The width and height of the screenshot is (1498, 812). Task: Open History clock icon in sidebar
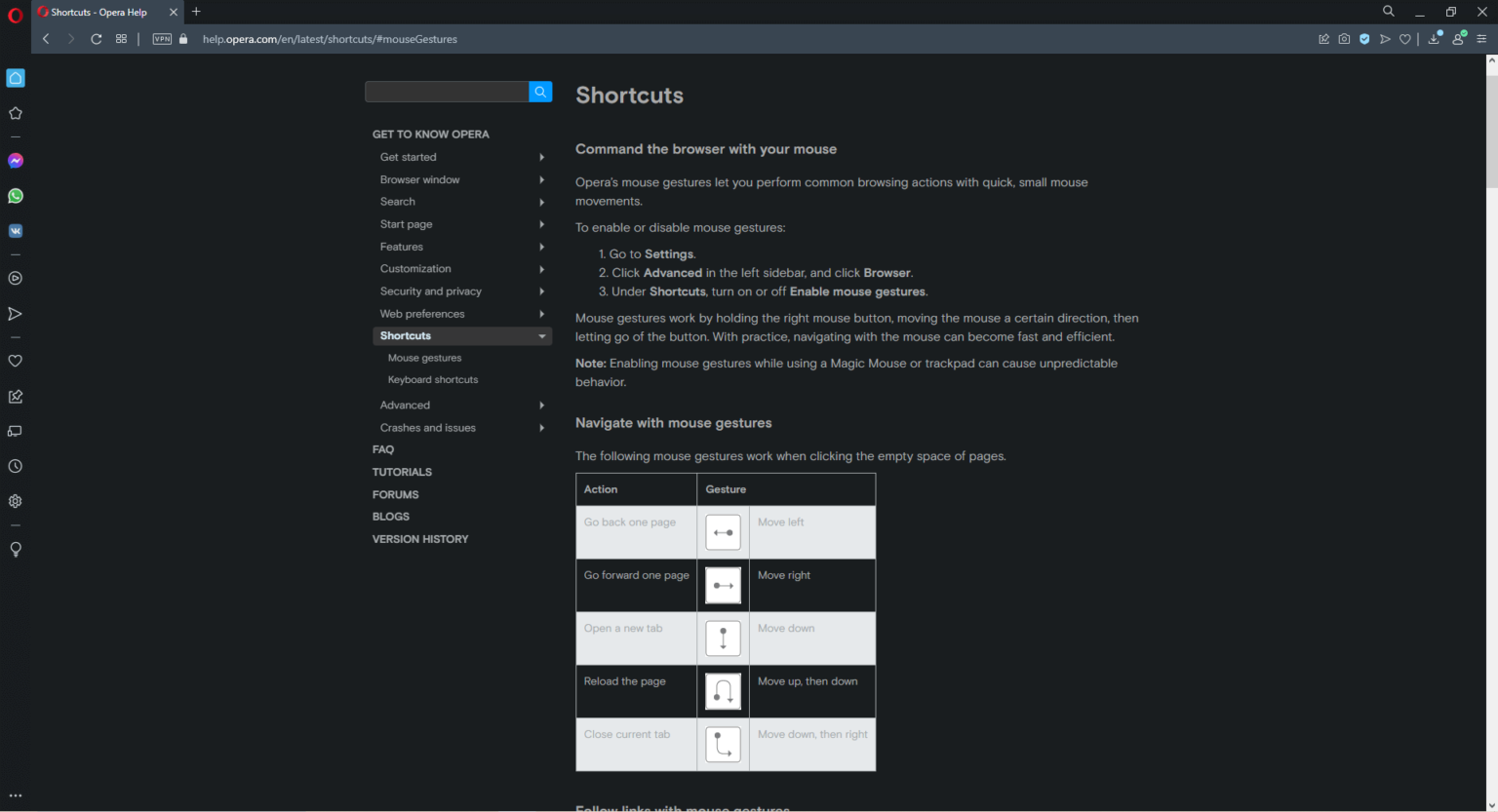coord(16,467)
